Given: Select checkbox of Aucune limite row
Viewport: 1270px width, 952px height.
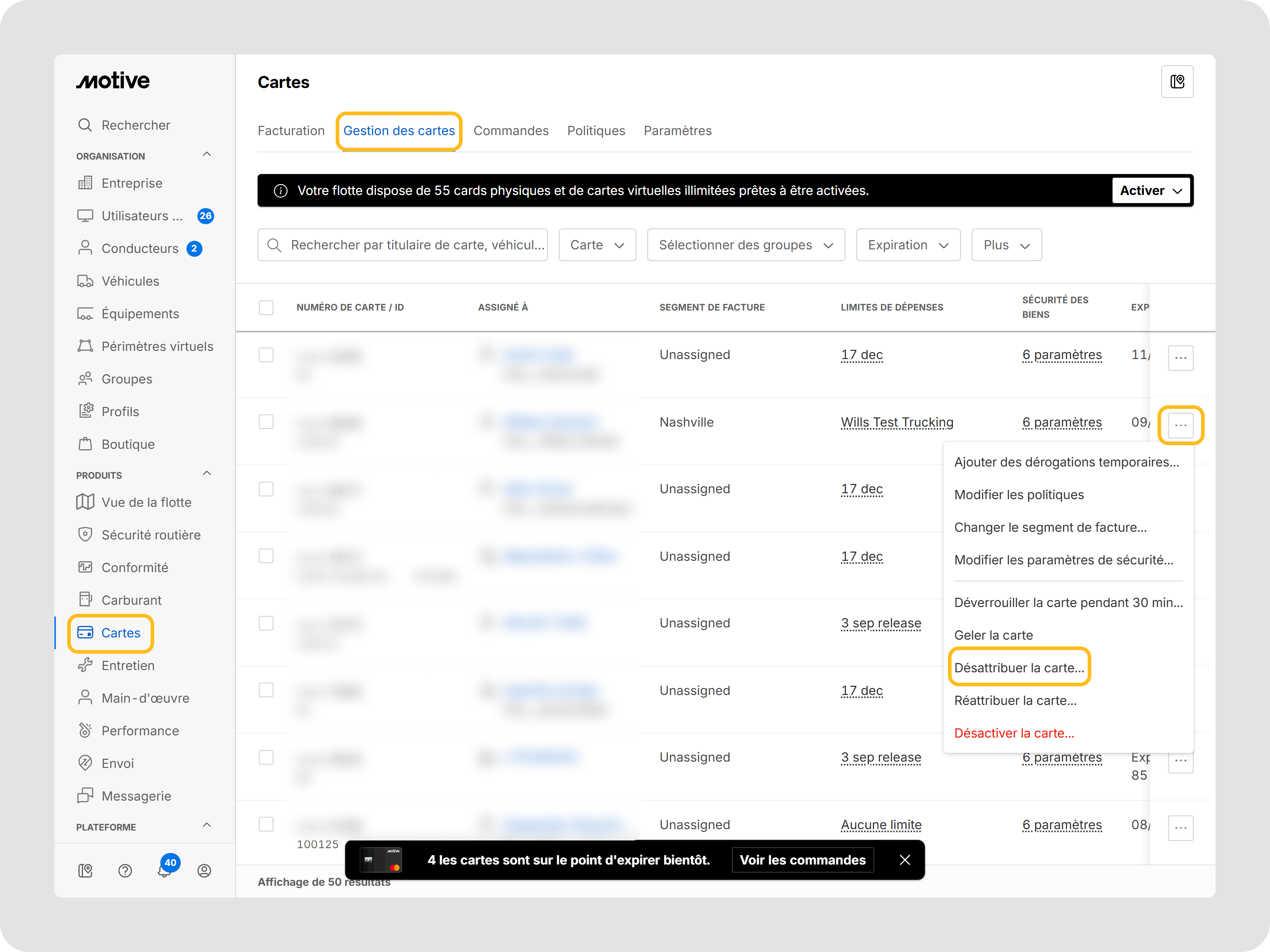Looking at the screenshot, I should (266, 825).
